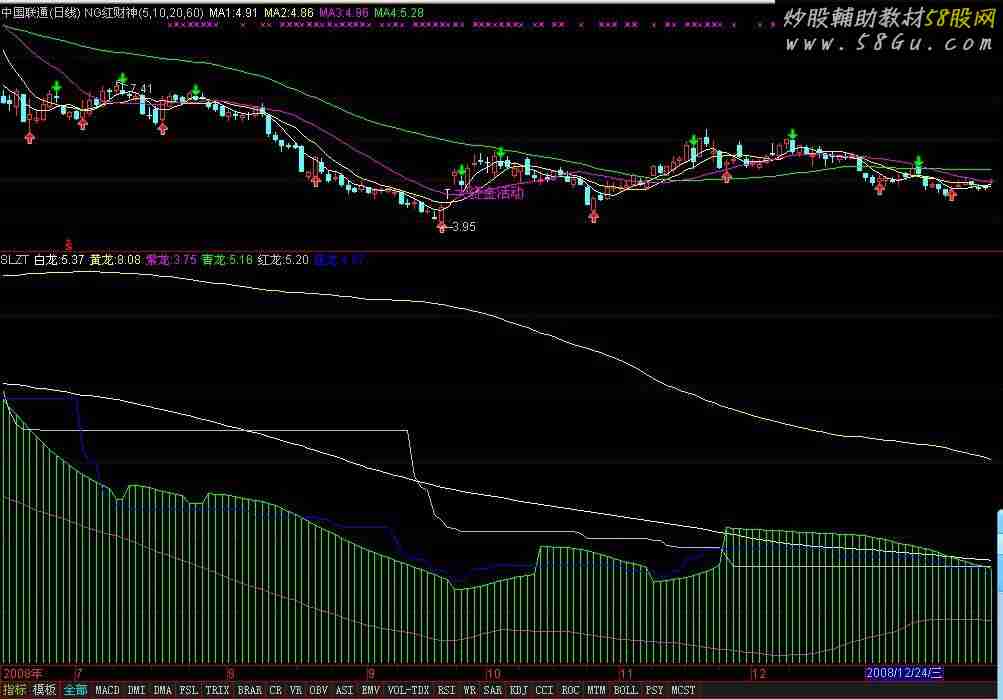Click green down arrow beside the 7.41 high
Screen dimensions: 1003x700
pyautogui.click(x=122, y=78)
